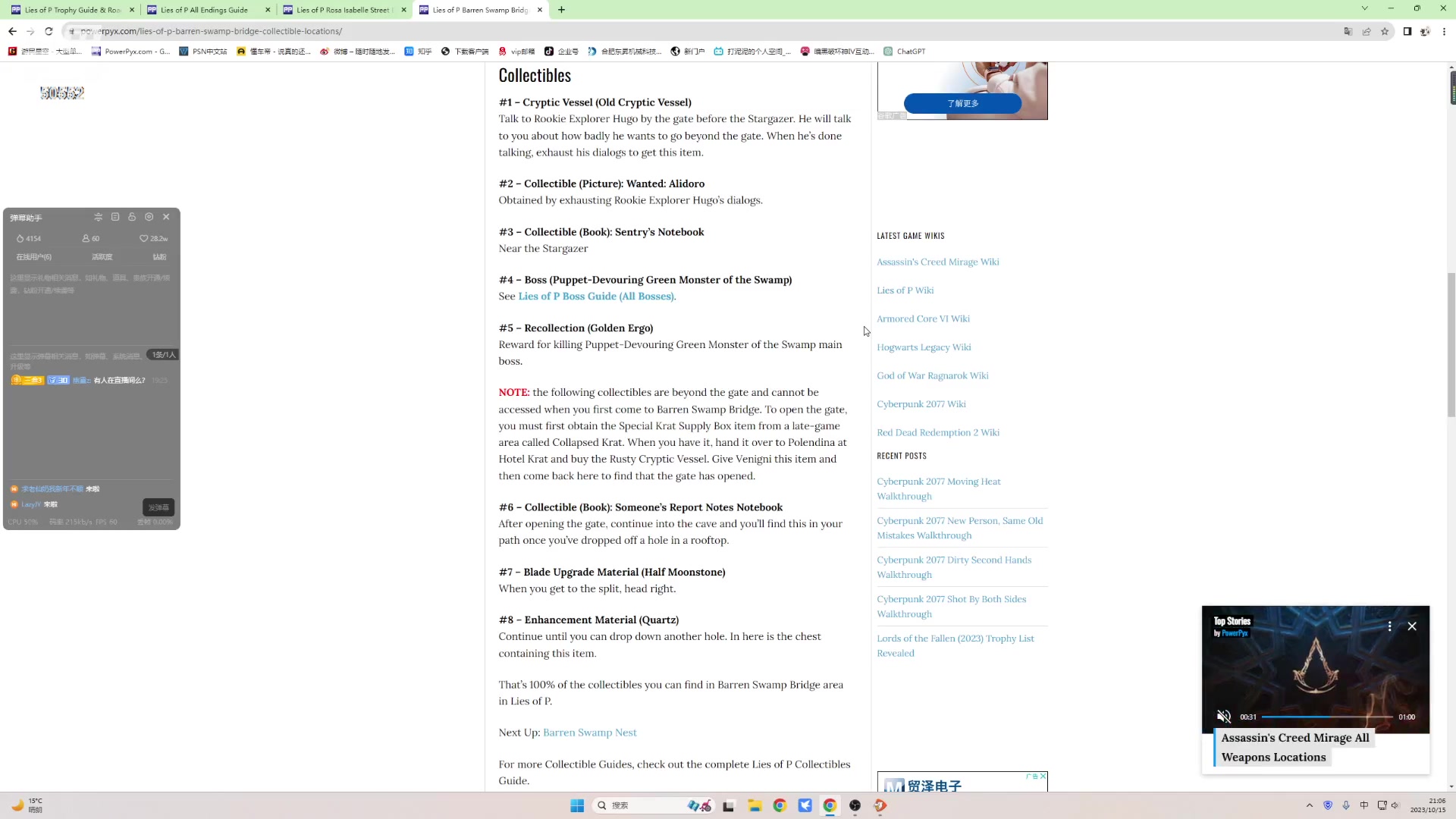The image size is (1456, 819).
Task: Click the 了解更多 ad button
Action: pyautogui.click(x=962, y=103)
